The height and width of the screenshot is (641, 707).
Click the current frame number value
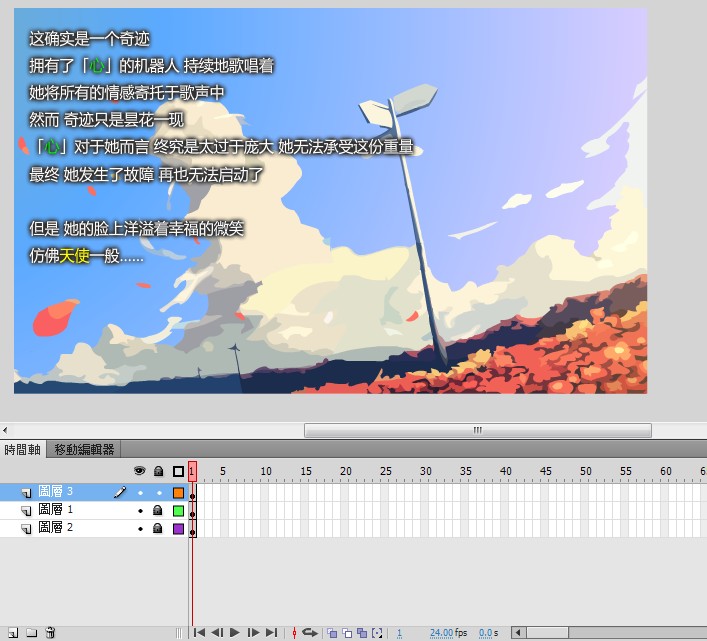pos(399,633)
